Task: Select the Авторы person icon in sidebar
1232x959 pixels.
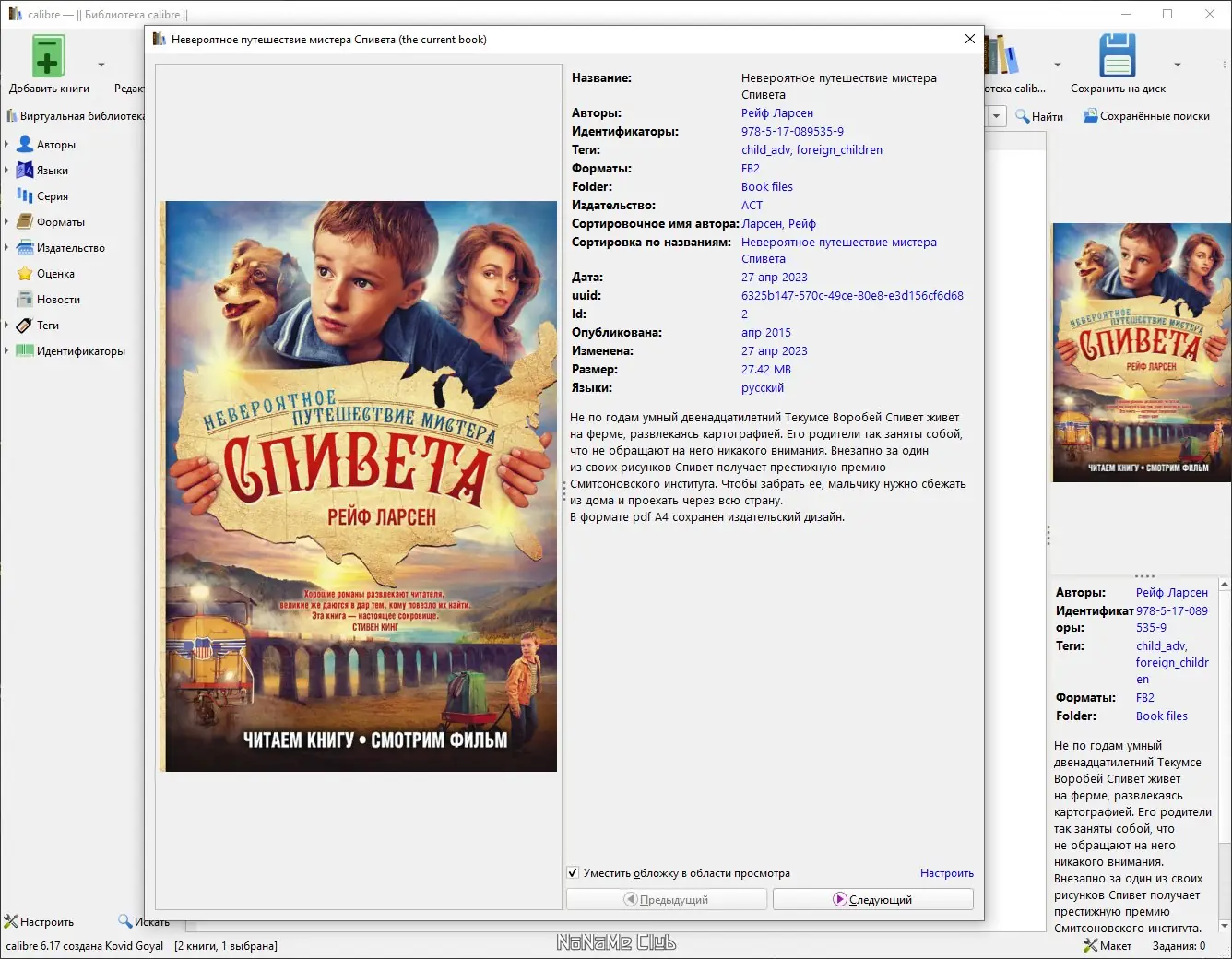Action: click(25, 144)
